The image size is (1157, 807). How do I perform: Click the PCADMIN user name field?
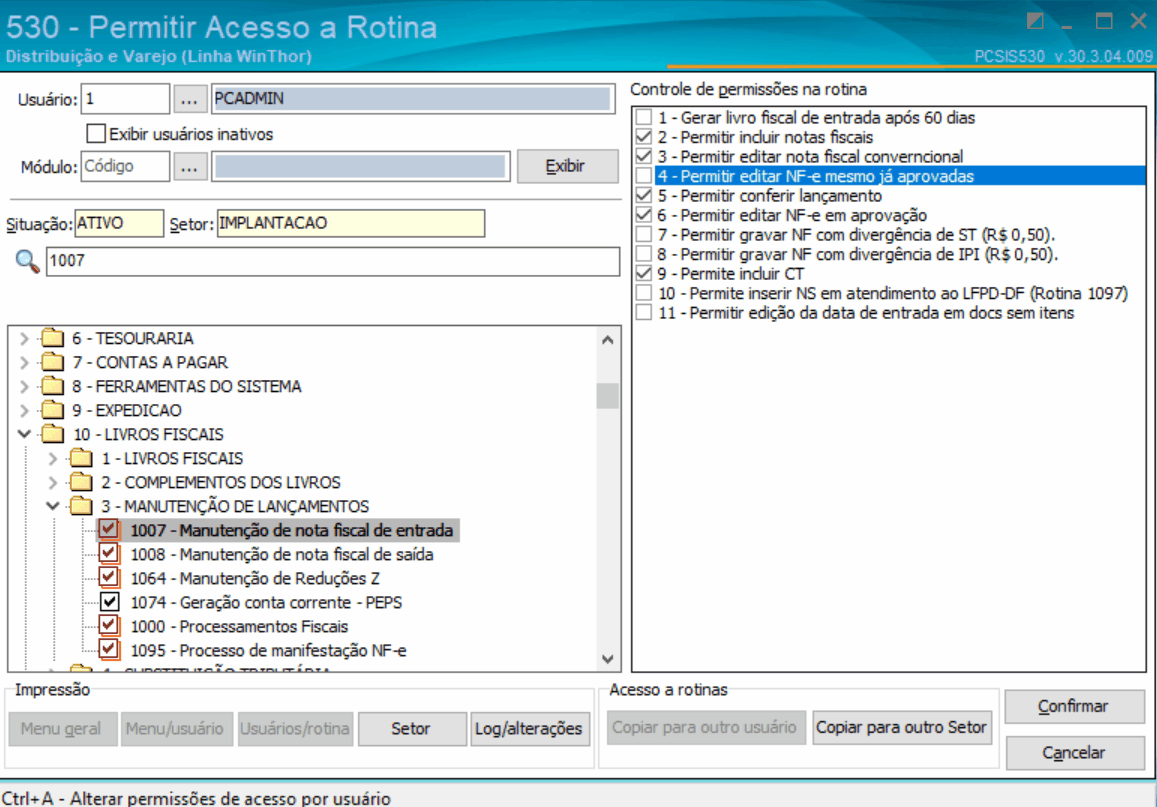413,99
